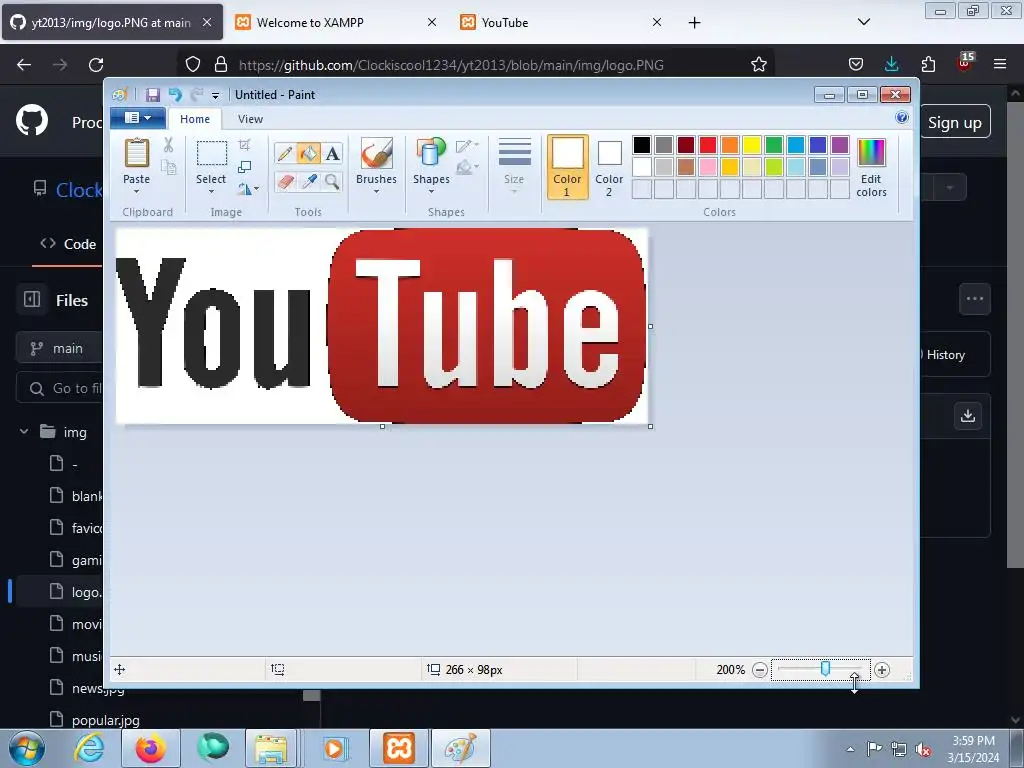Open a new Firefox tab
This screenshot has height=768, width=1024.
694,23
